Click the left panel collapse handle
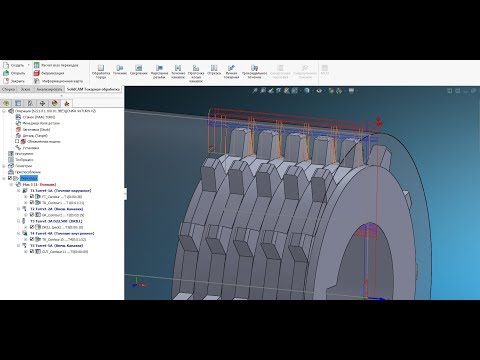This screenshot has width=480, height=360. pos(125,194)
